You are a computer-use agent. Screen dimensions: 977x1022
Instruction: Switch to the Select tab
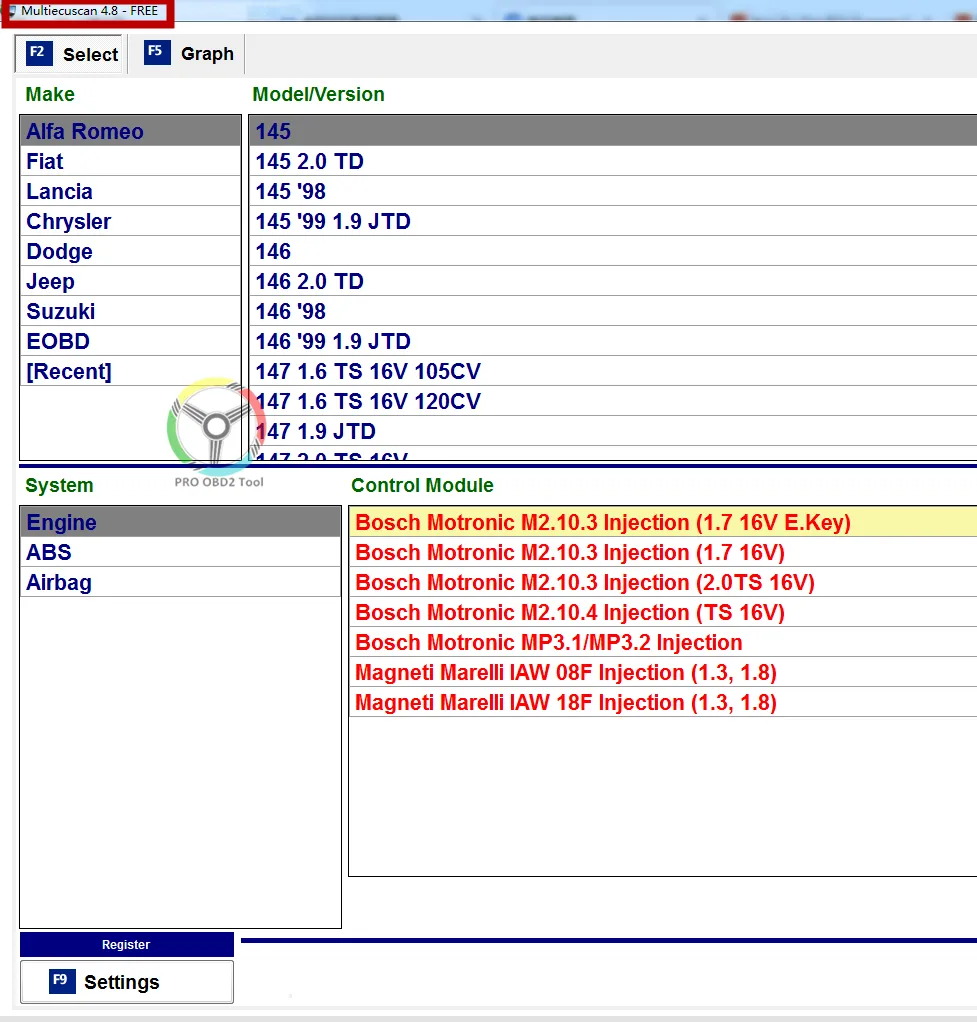pos(69,54)
